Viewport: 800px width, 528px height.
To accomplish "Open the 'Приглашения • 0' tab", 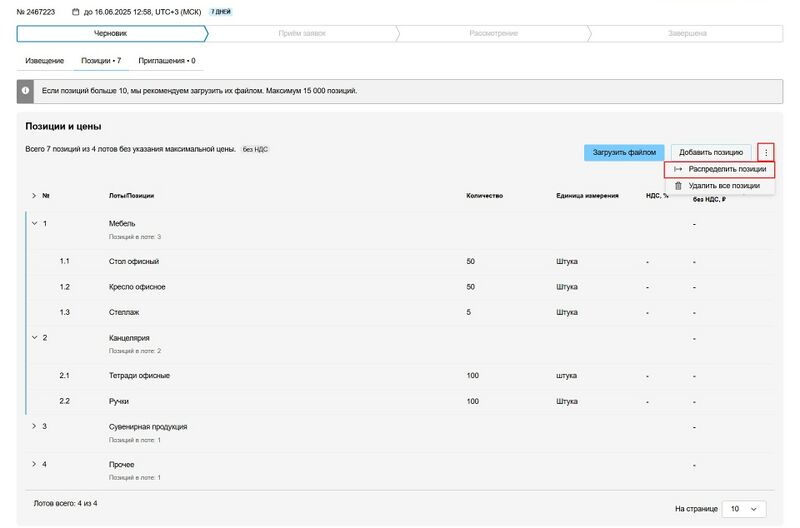I will click(167, 61).
